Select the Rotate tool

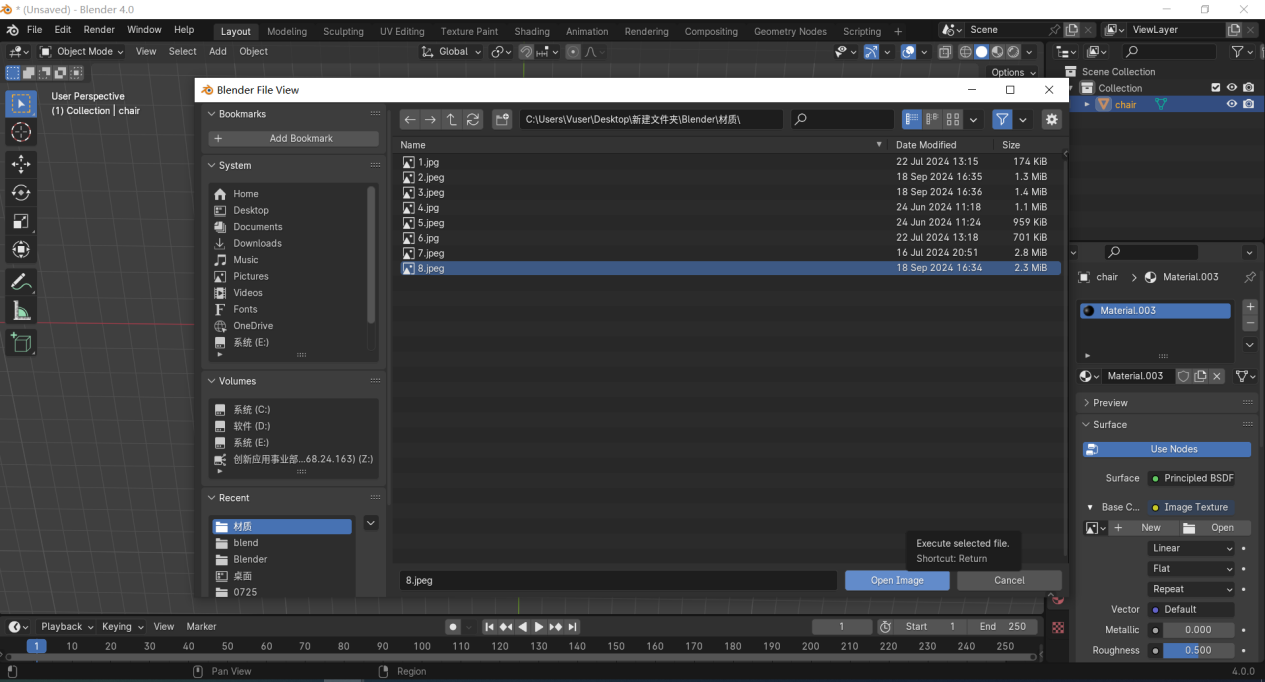20,192
